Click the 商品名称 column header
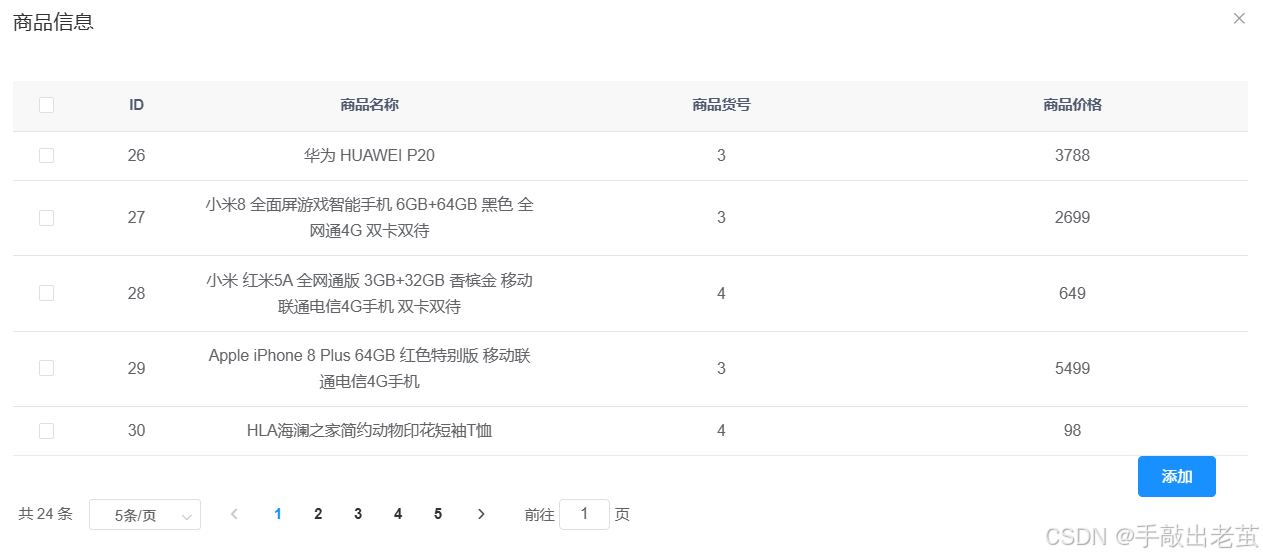Screen dimensions: 1263x558 [x=370, y=105]
